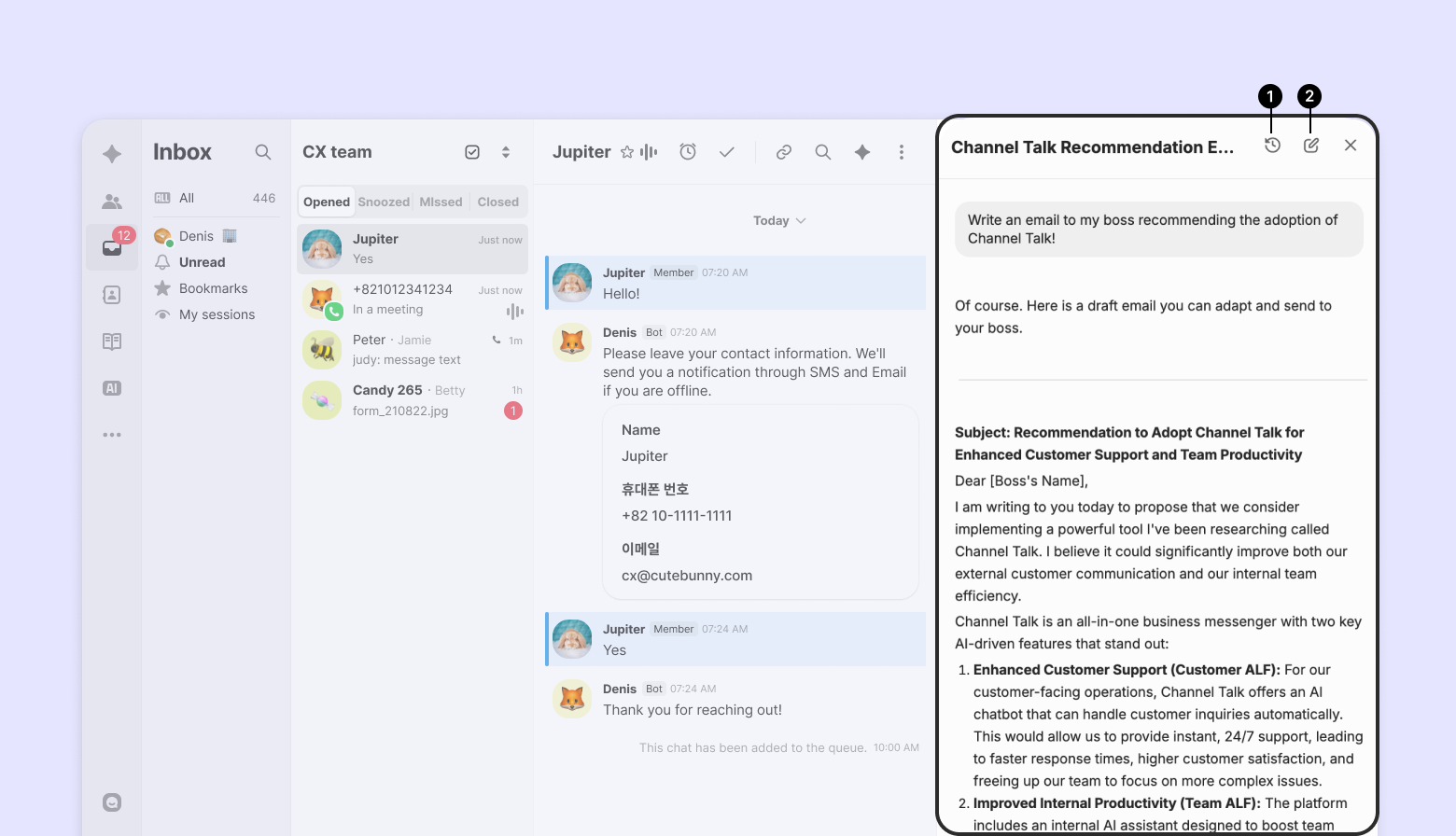Open the sort order arrows in CX team

(x=506, y=152)
